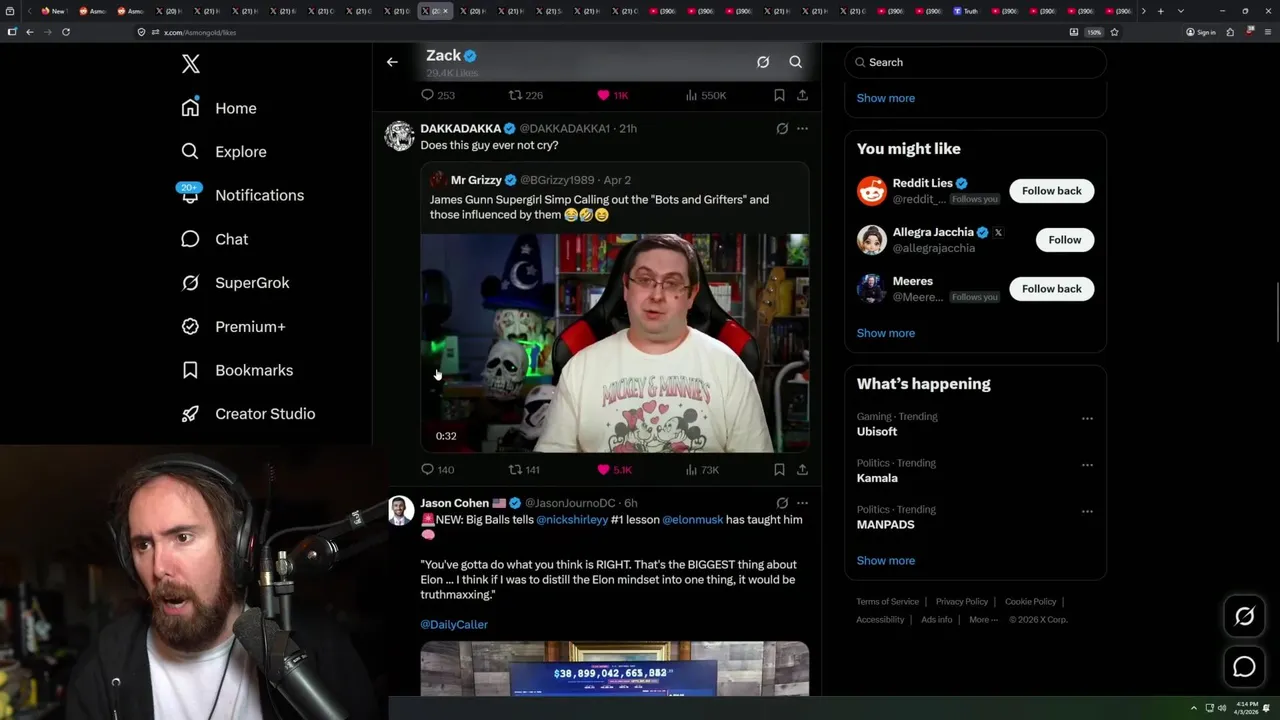
Task: Open floating Grok button
Action: pyautogui.click(x=1244, y=617)
